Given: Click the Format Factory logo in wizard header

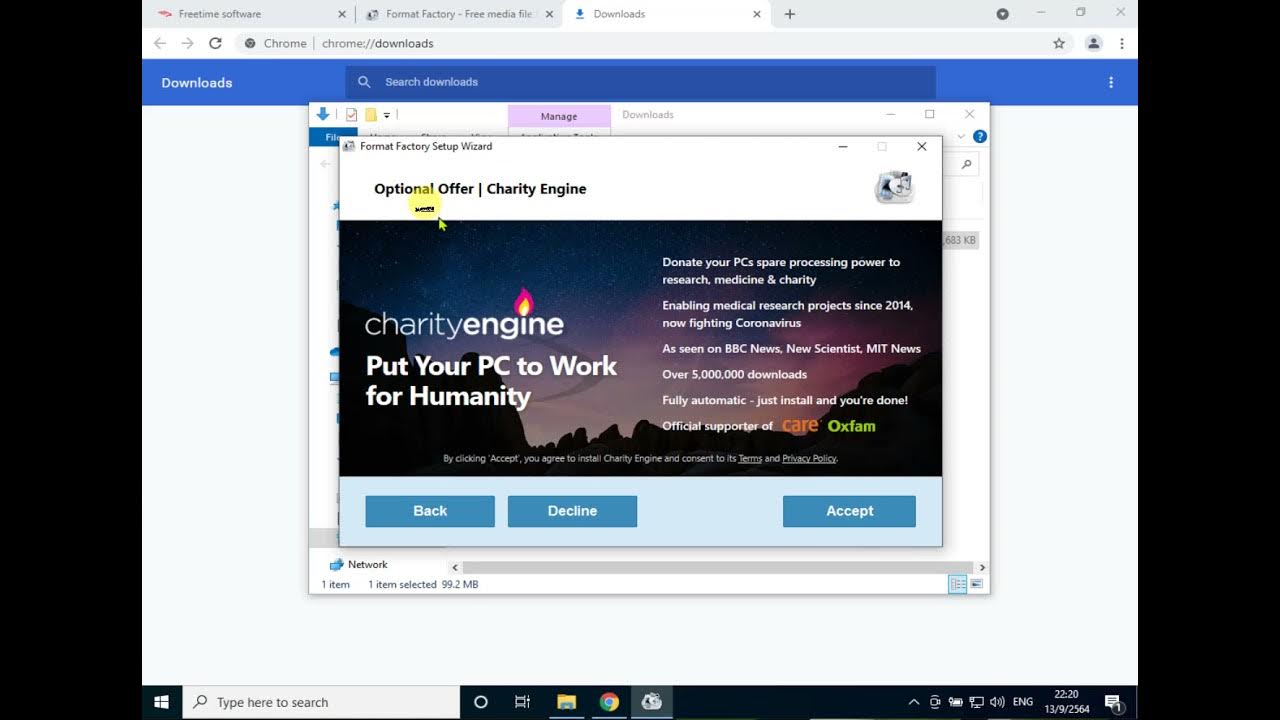Looking at the screenshot, I should 894,187.
